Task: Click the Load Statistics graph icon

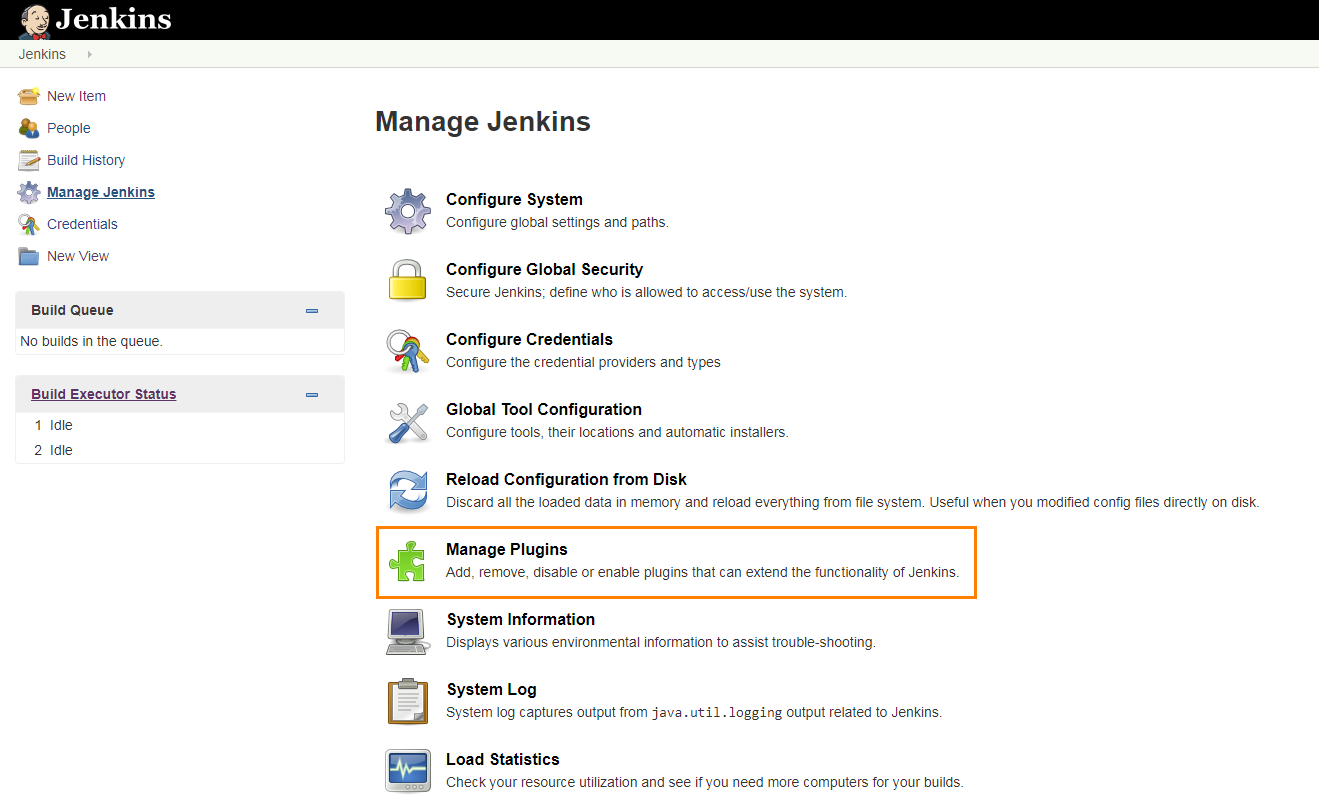Action: (407, 770)
